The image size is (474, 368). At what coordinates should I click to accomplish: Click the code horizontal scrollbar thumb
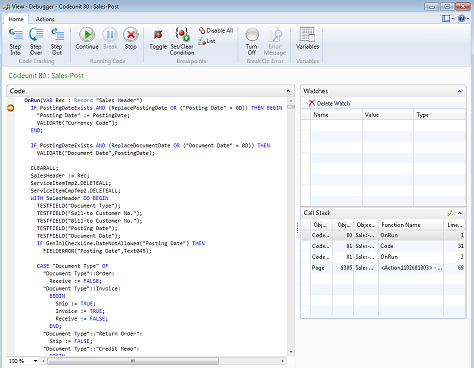click(x=133, y=361)
